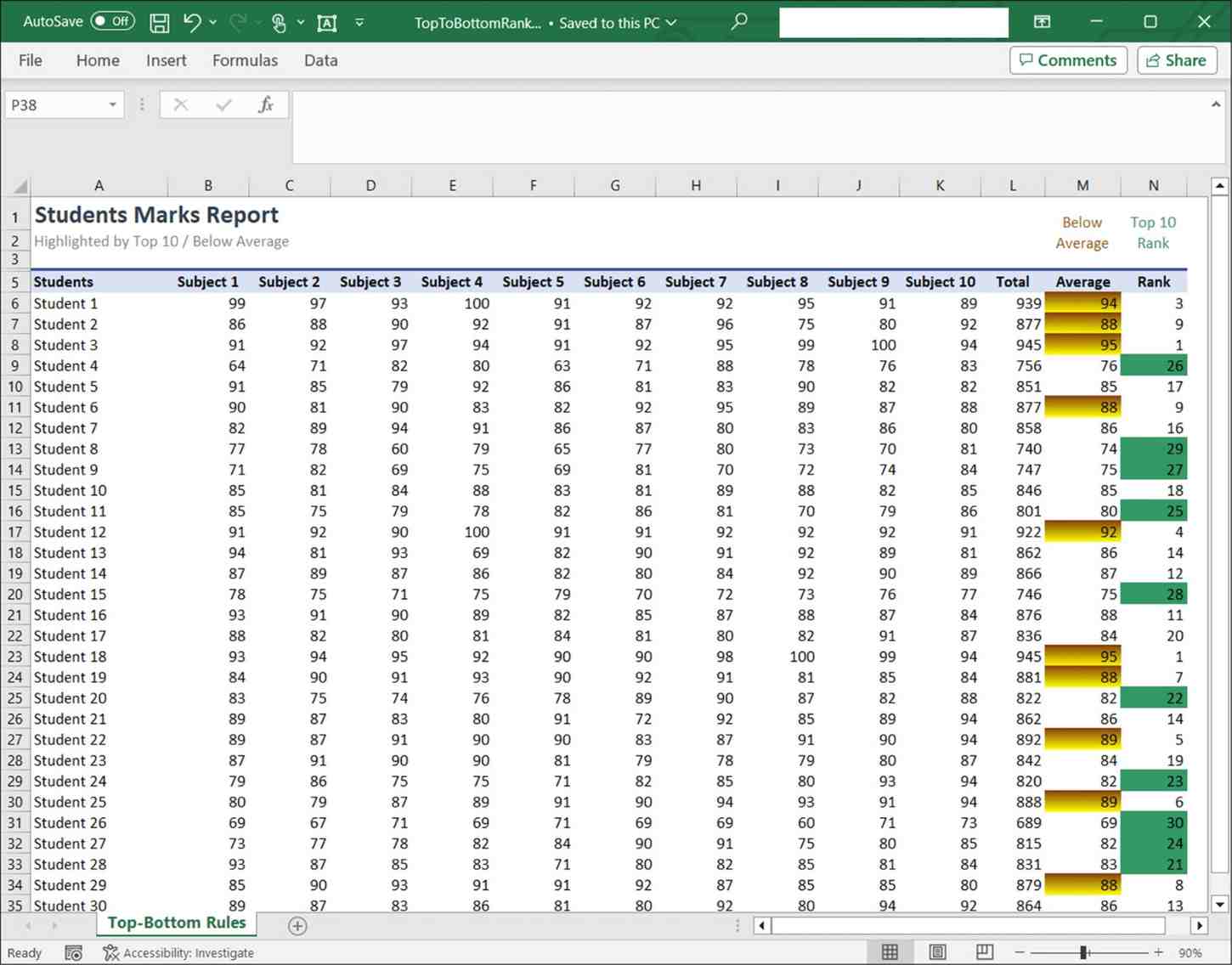1232x965 pixels.
Task: Open Customize Quick Access Toolbar dropdown
Action: point(359,23)
